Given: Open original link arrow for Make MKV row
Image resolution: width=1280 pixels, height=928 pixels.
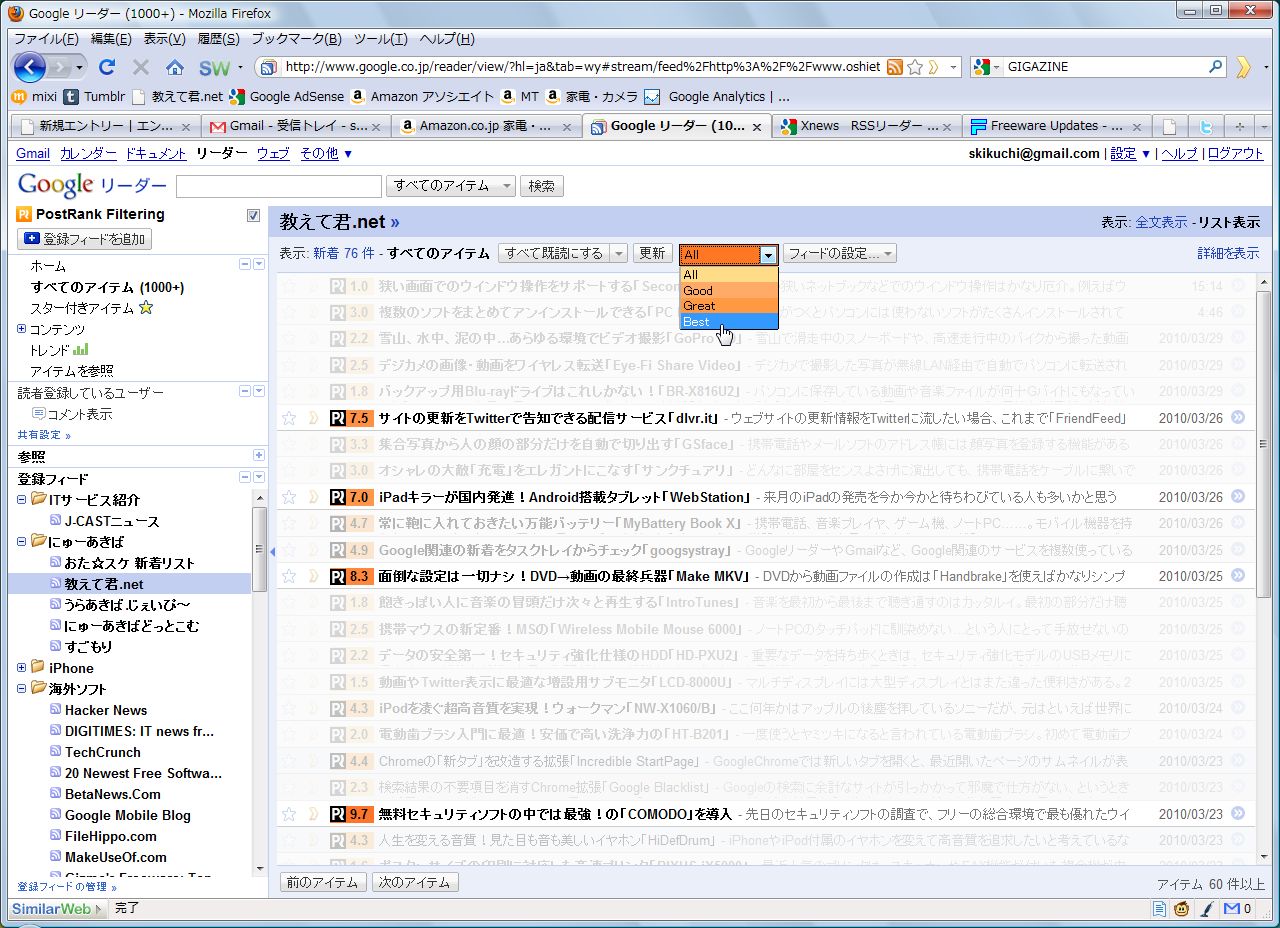Looking at the screenshot, I should 1238,575.
